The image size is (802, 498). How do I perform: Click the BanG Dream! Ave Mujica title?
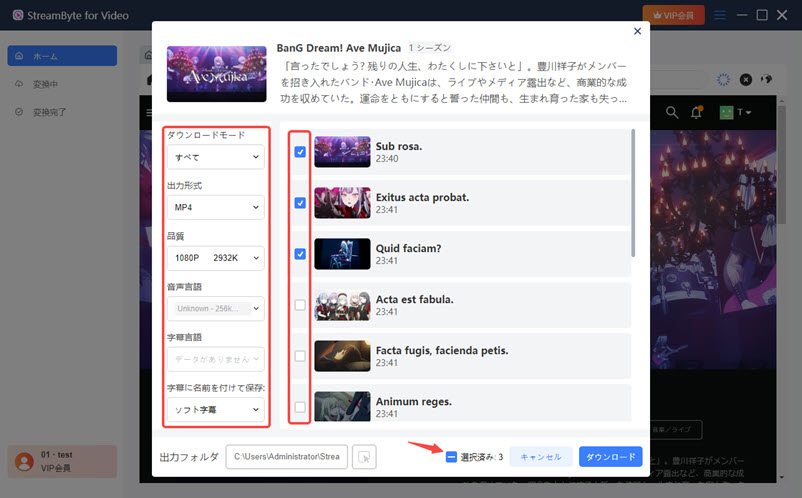(339, 48)
